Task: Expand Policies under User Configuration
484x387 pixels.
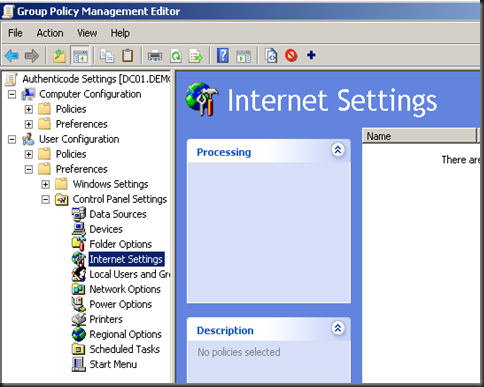Action: (x=29, y=154)
